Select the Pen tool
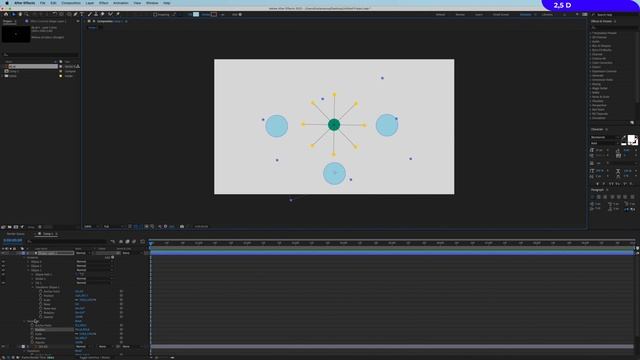Screen dimensions: 640x360 [75, 14]
